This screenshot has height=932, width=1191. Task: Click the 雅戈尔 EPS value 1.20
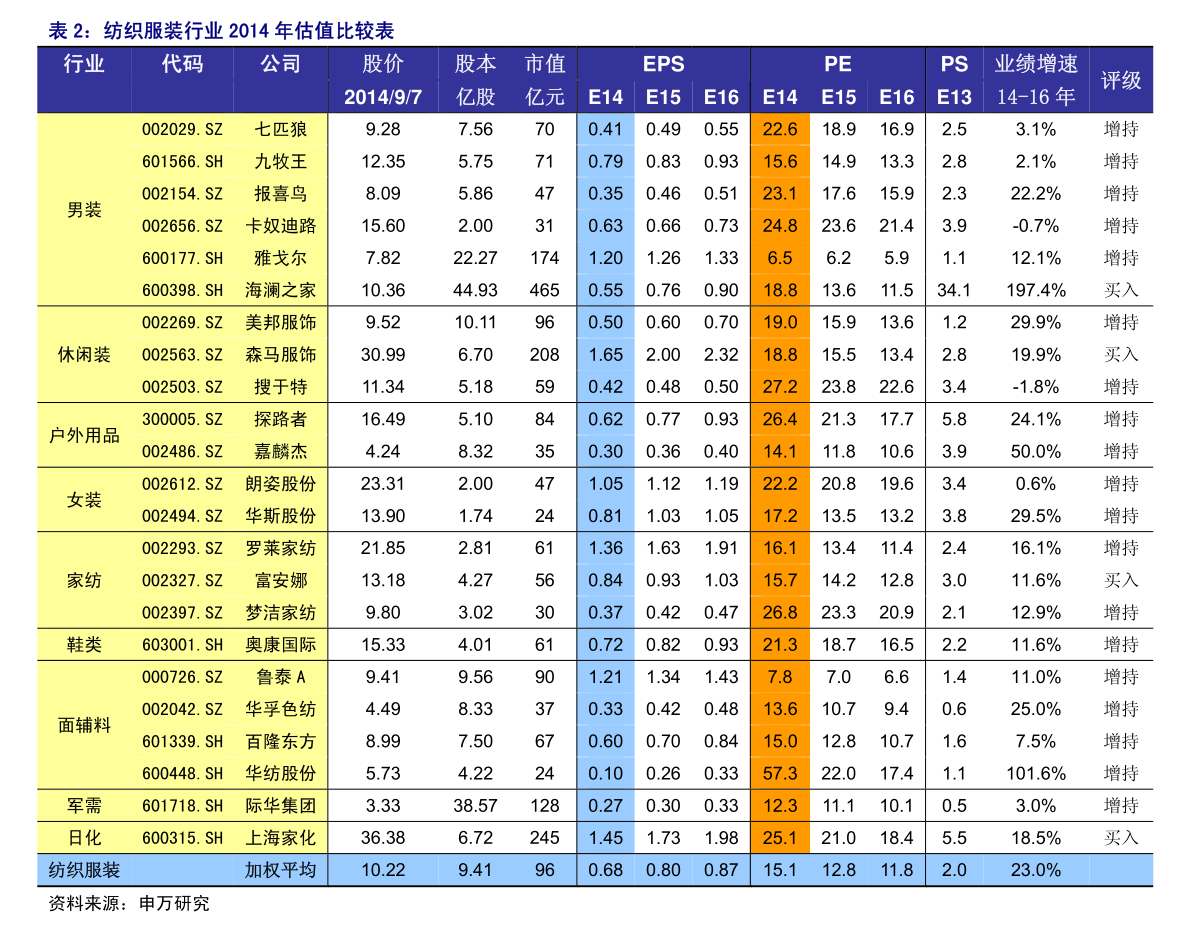tap(606, 258)
